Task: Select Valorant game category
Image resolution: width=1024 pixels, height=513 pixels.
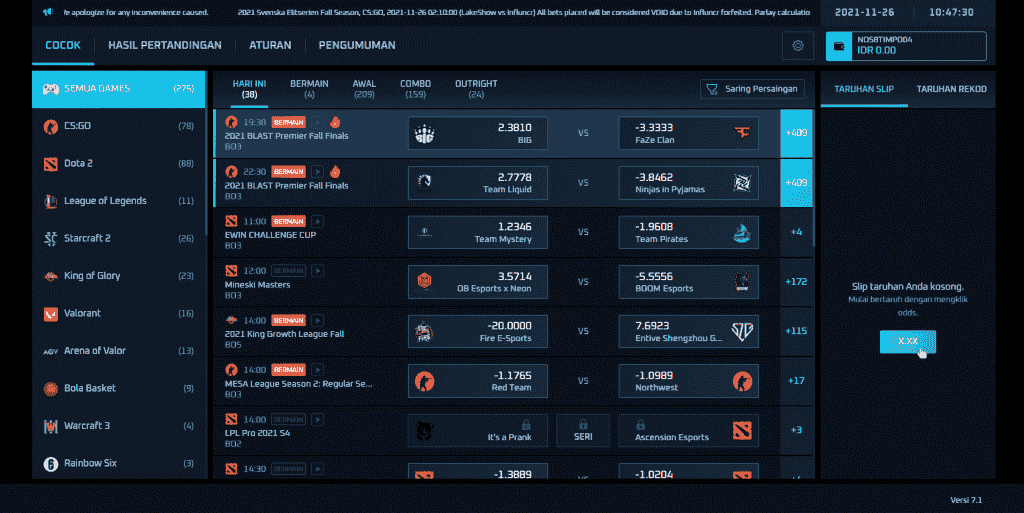Action: 119,313
